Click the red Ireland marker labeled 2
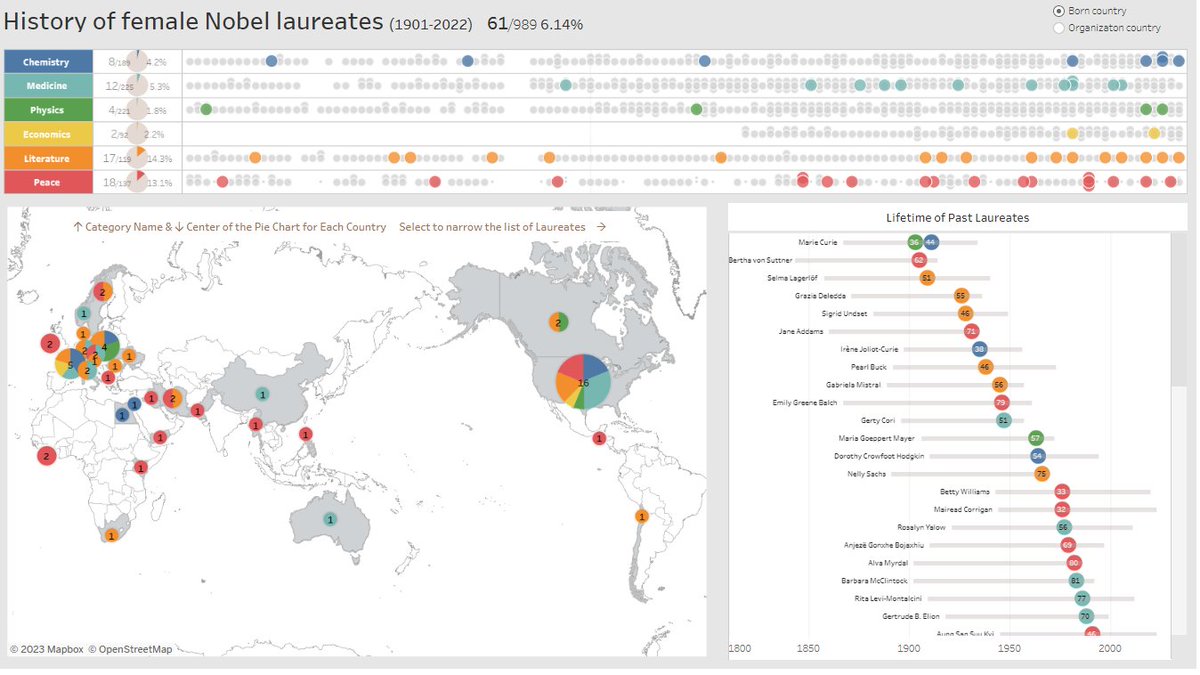Screen dimensions: 1200x675 point(50,344)
